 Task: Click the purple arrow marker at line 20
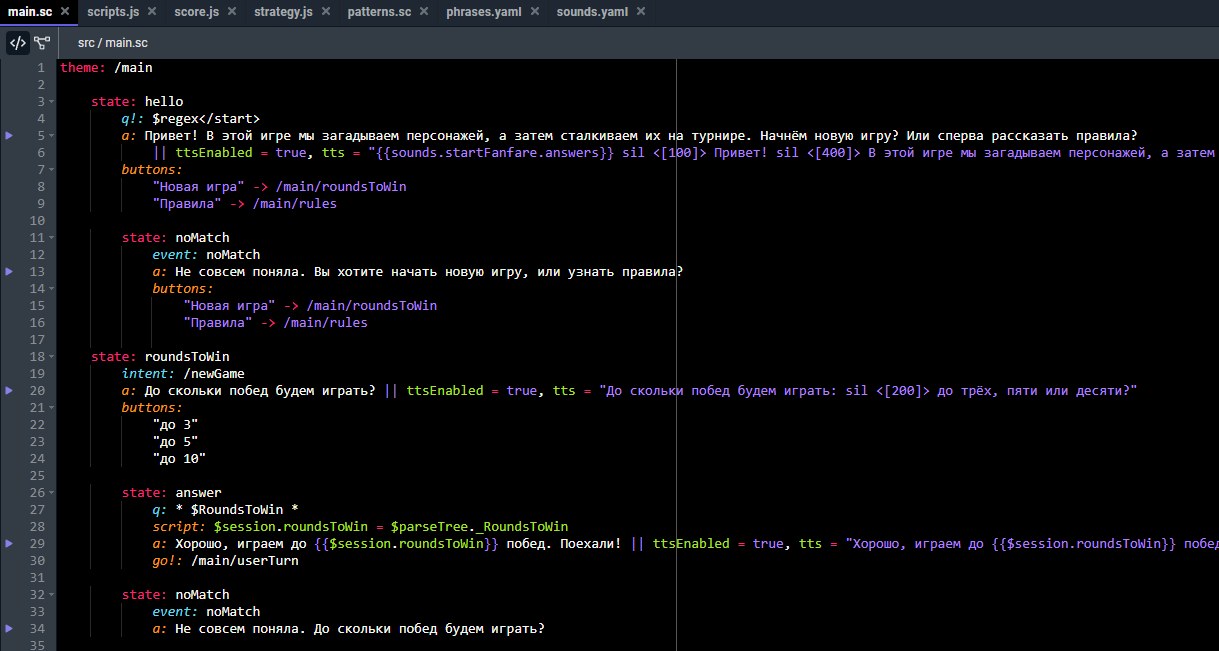[x=9, y=390]
